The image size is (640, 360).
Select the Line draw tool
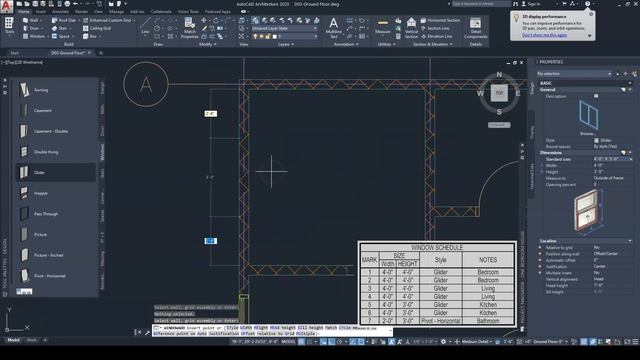[x=145, y=26]
